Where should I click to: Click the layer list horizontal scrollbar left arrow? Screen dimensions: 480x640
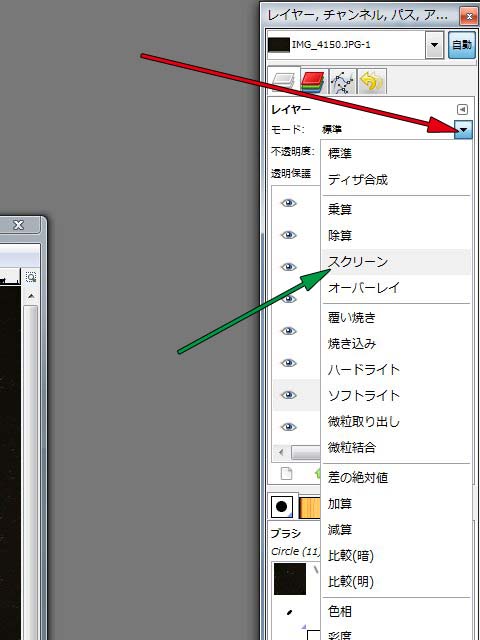point(281,453)
